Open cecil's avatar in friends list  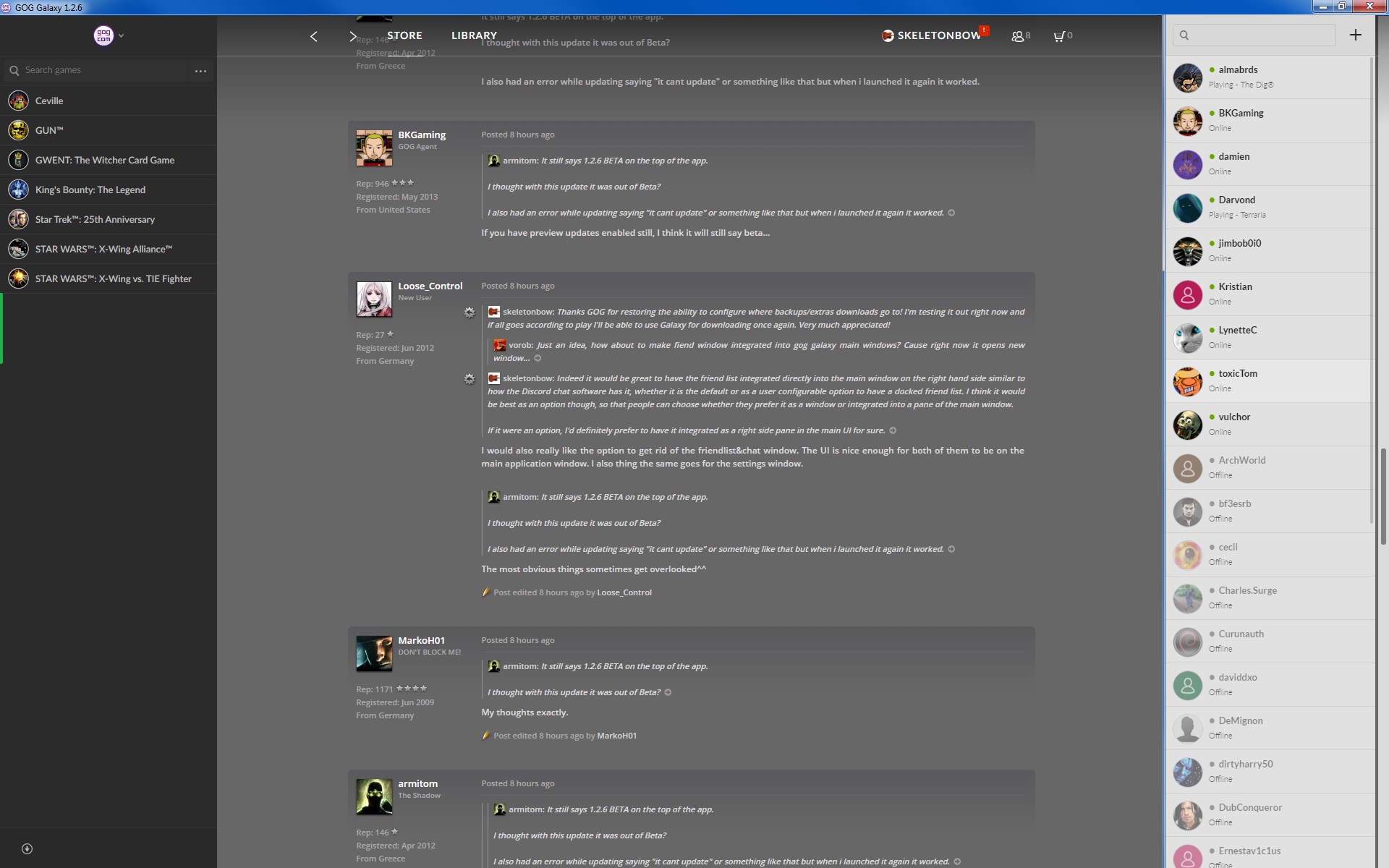coord(1187,555)
